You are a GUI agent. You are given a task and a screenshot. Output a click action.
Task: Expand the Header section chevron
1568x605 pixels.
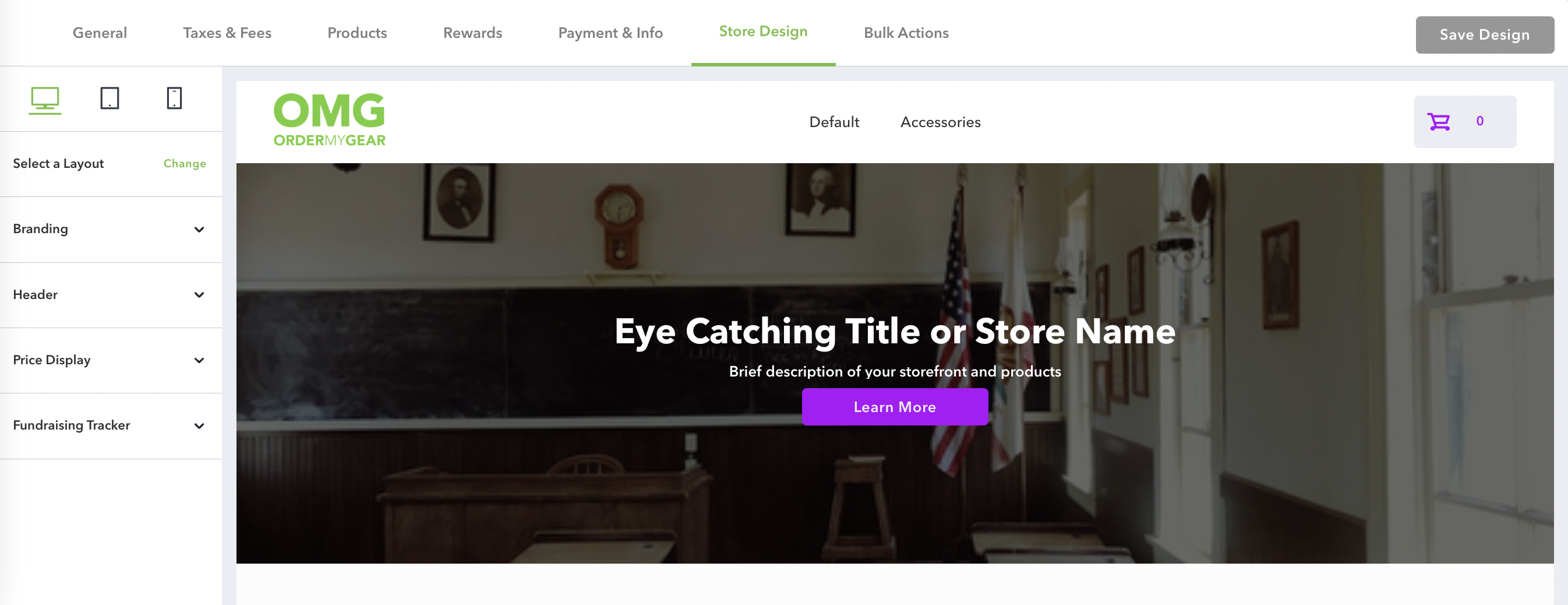tap(199, 296)
